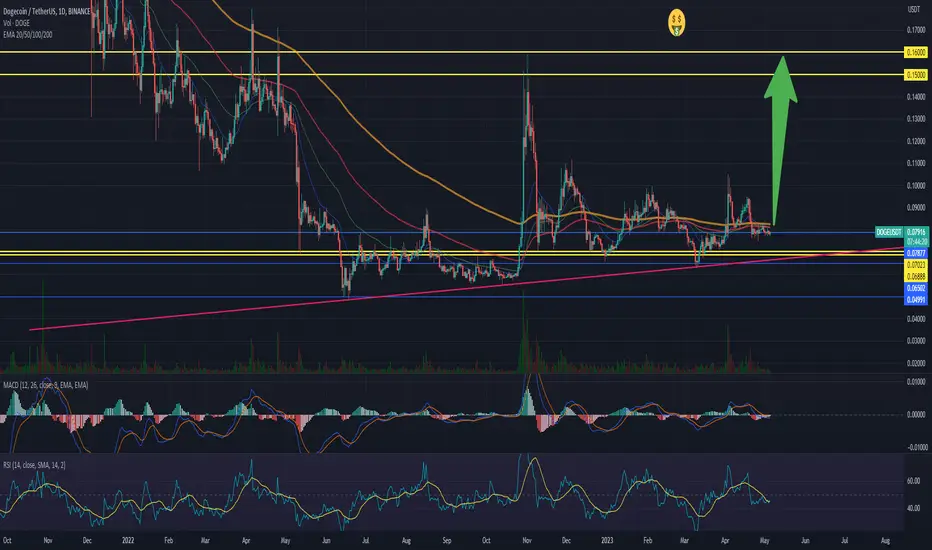Click the 0.14000 price axis value
This screenshot has height=550, width=932.
click(x=916, y=97)
